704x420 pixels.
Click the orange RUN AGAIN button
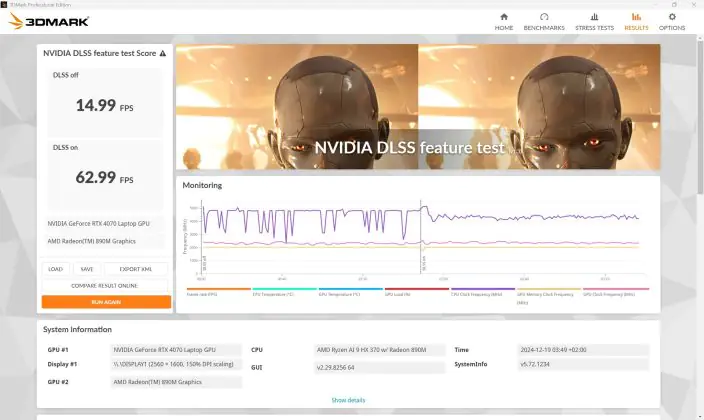pyautogui.click(x=106, y=302)
